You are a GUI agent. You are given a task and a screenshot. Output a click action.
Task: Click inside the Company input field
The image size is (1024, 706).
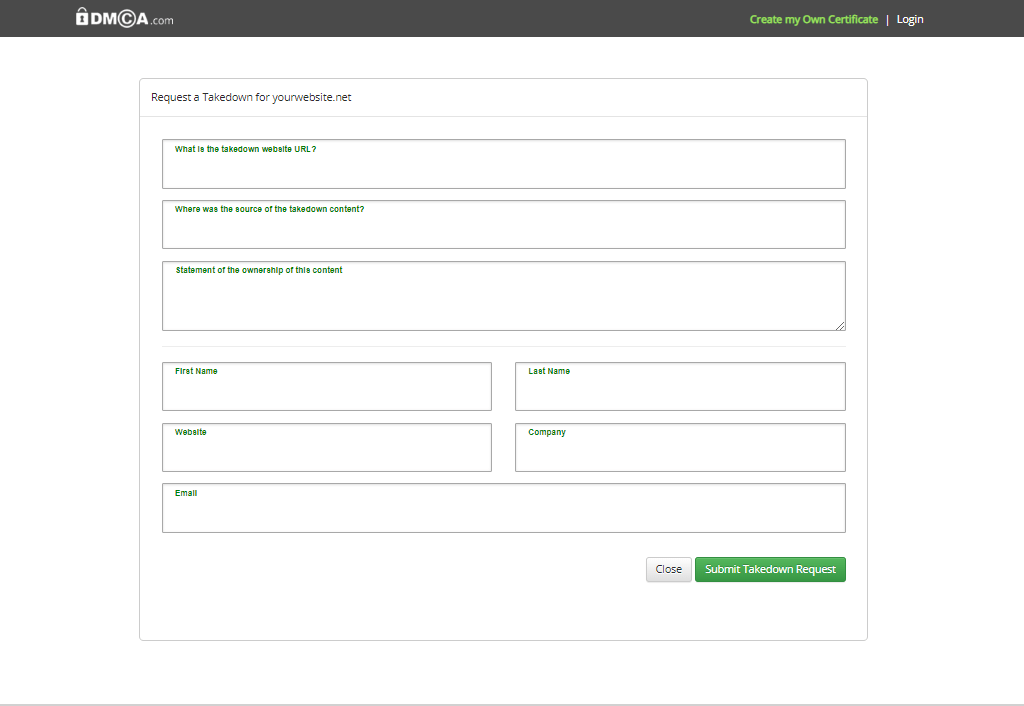[x=680, y=454]
